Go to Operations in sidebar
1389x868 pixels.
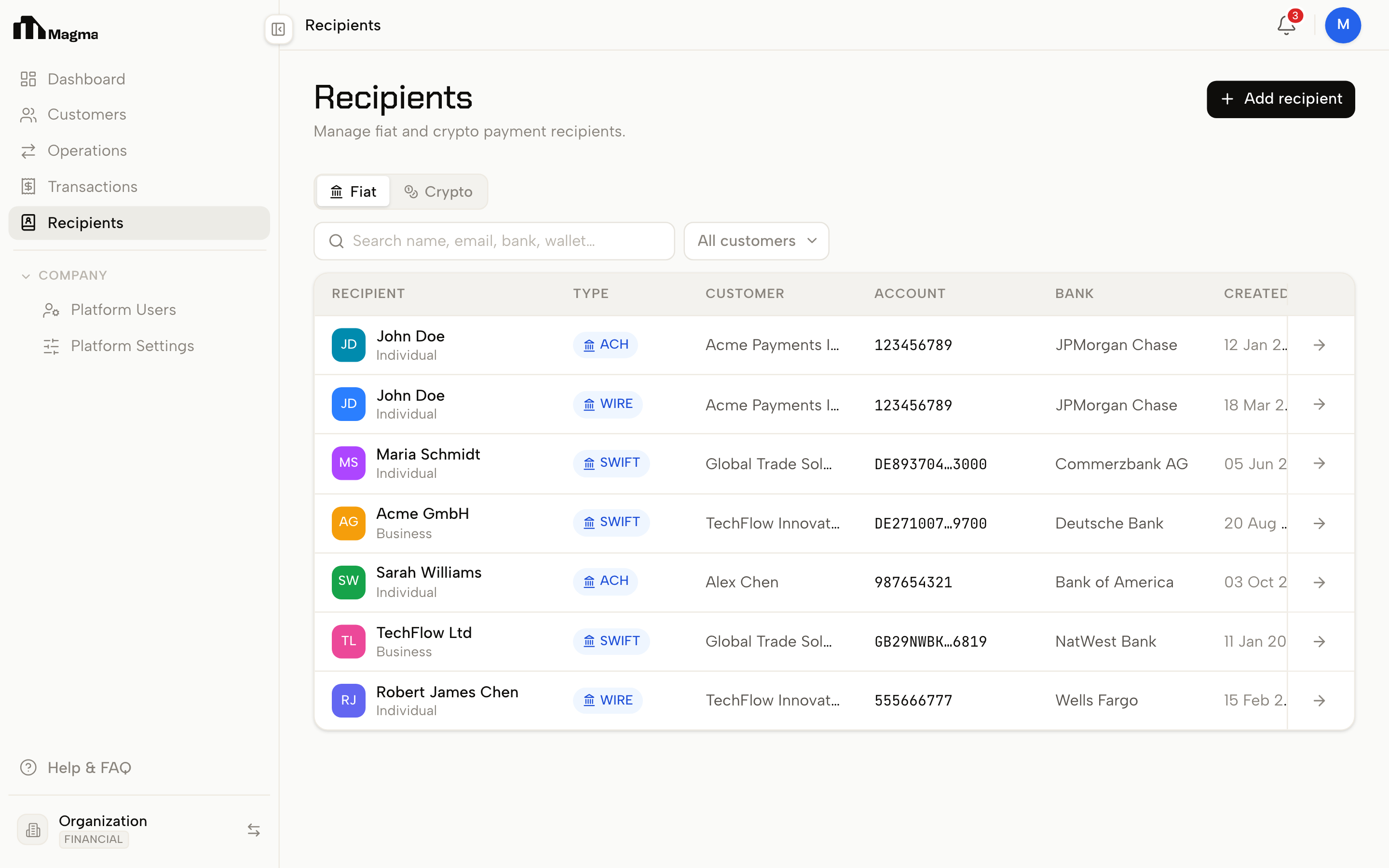(x=139, y=151)
